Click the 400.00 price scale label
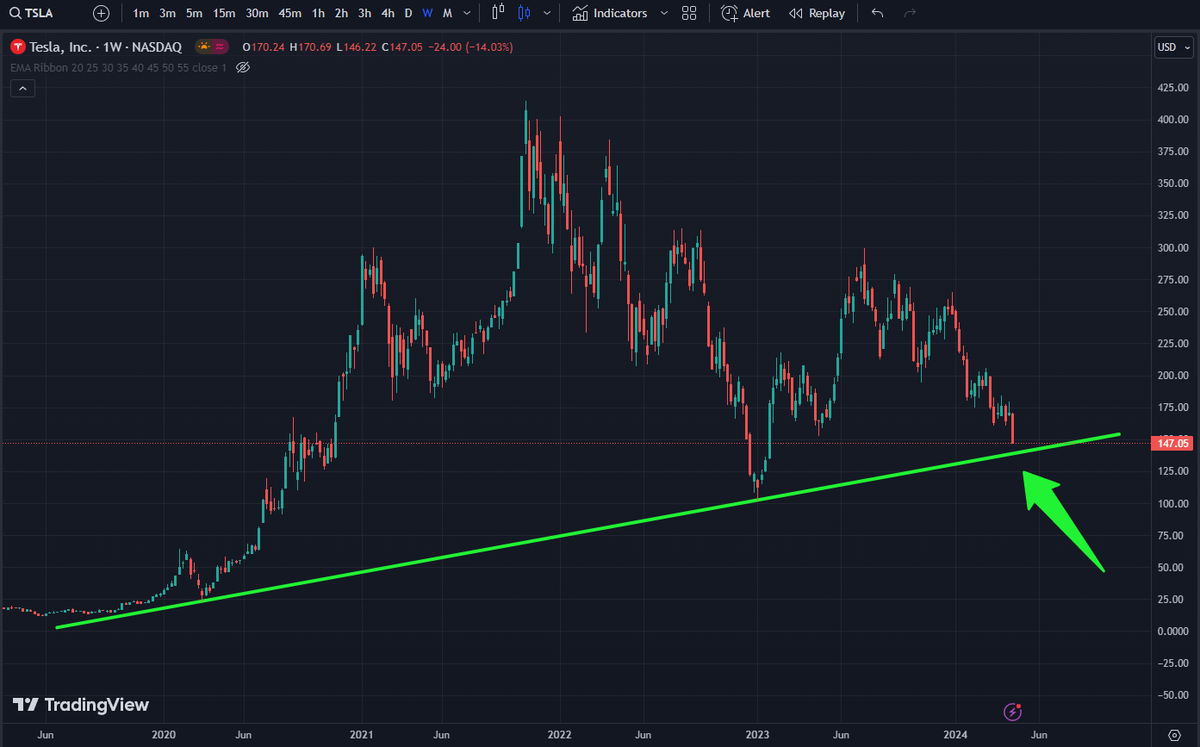The height and width of the screenshot is (747, 1200). click(1172, 119)
